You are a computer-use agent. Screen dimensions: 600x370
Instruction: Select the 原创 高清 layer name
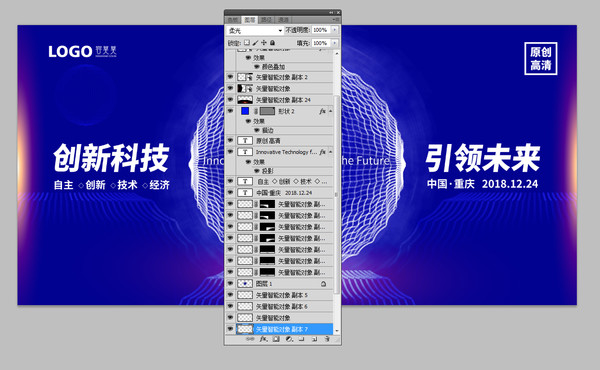pyautogui.click(x=268, y=141)
